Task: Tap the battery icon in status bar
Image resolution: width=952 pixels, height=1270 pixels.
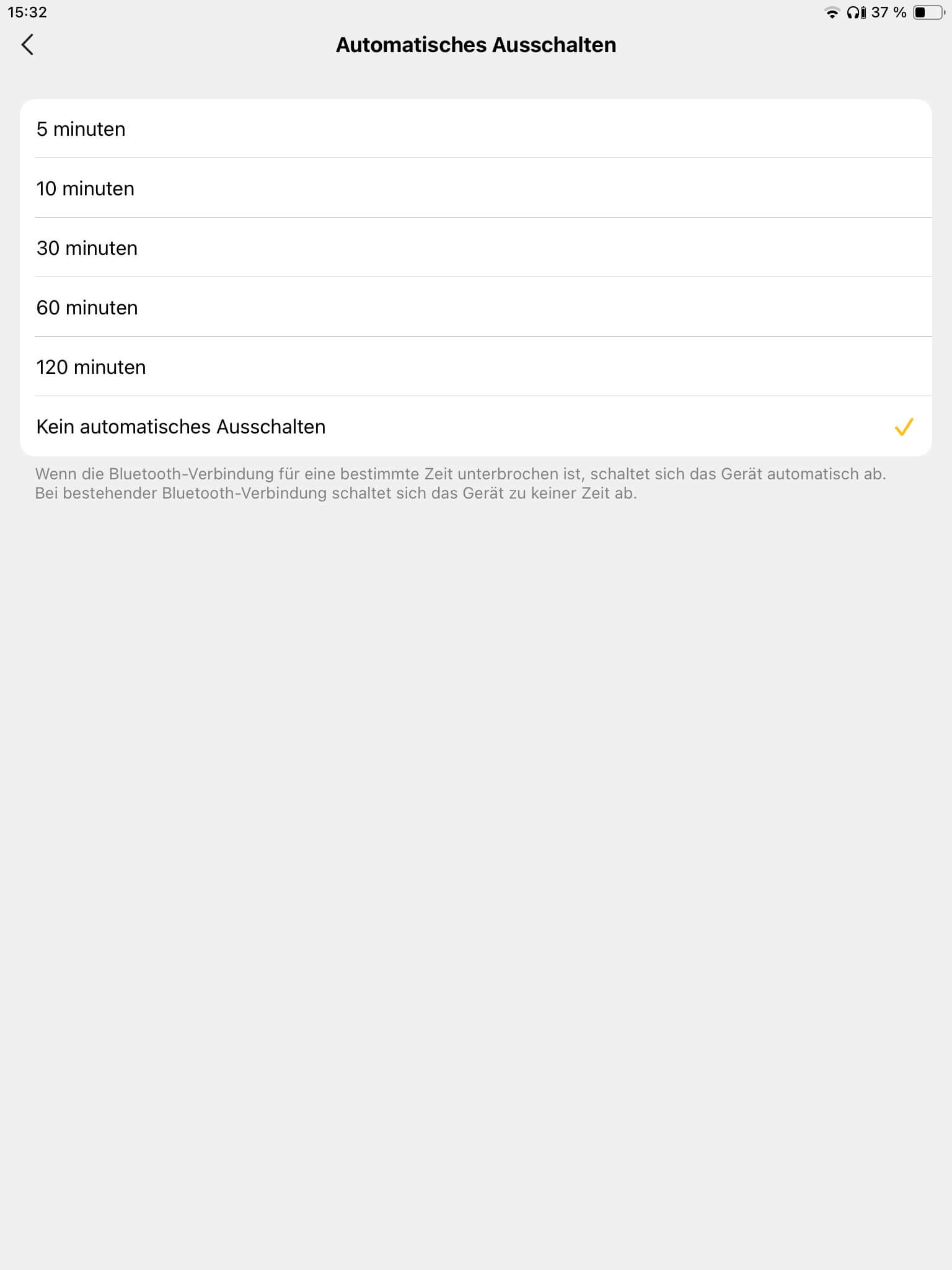Action: (x=929, y=12)
